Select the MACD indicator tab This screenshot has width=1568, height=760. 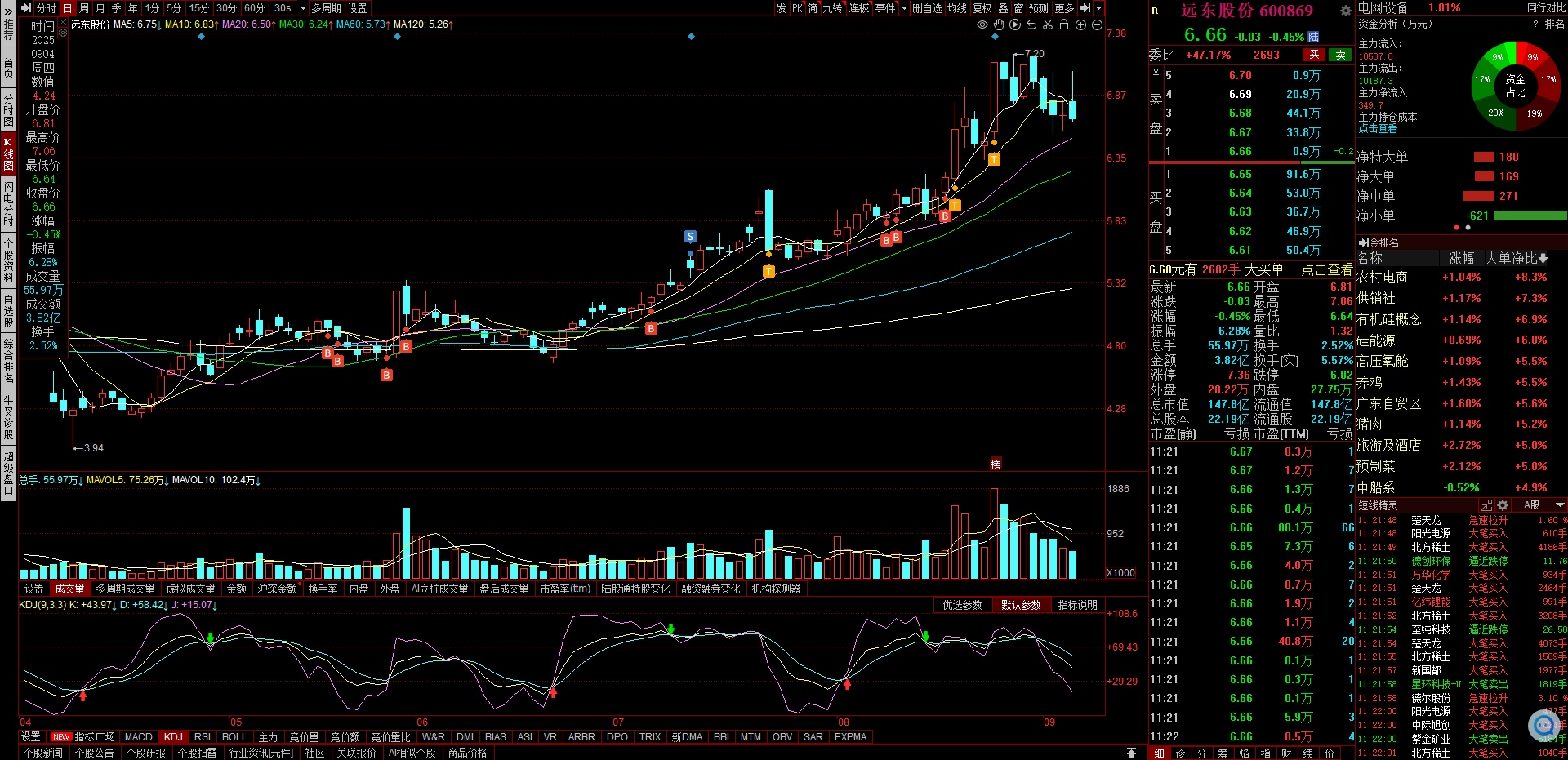point(138,737)
